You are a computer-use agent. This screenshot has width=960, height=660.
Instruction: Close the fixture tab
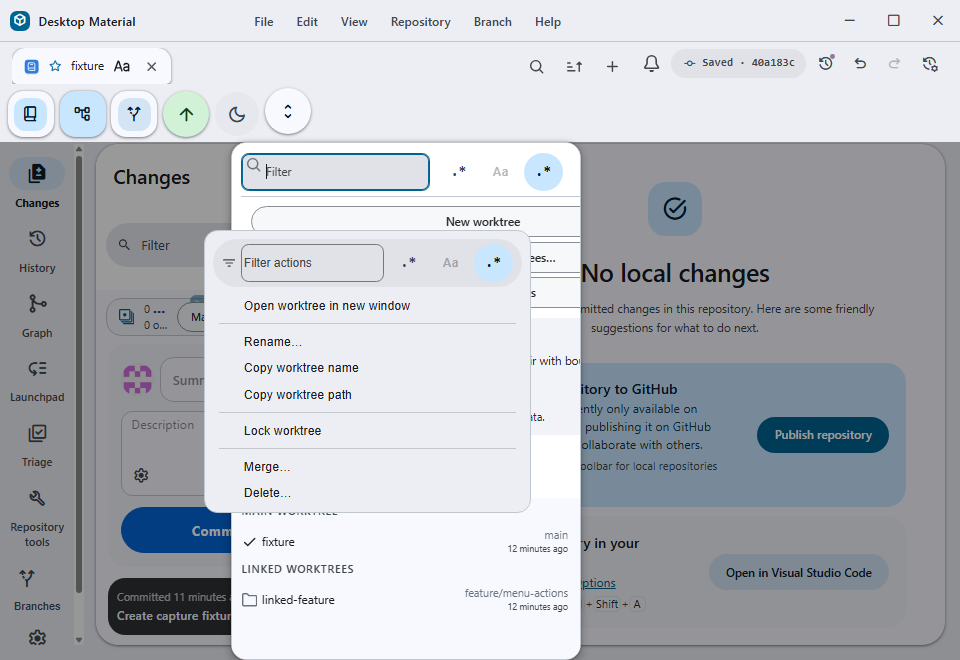pyautogui.click(x=152, y=66)
